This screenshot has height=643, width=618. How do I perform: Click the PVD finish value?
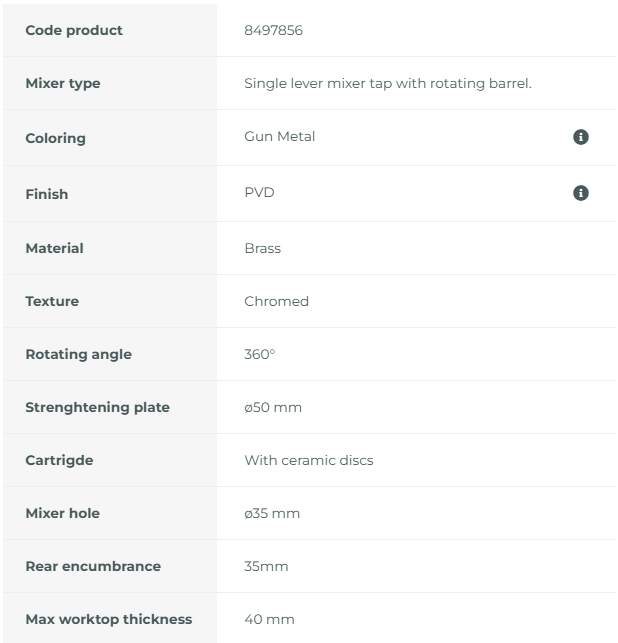point(259,192)
